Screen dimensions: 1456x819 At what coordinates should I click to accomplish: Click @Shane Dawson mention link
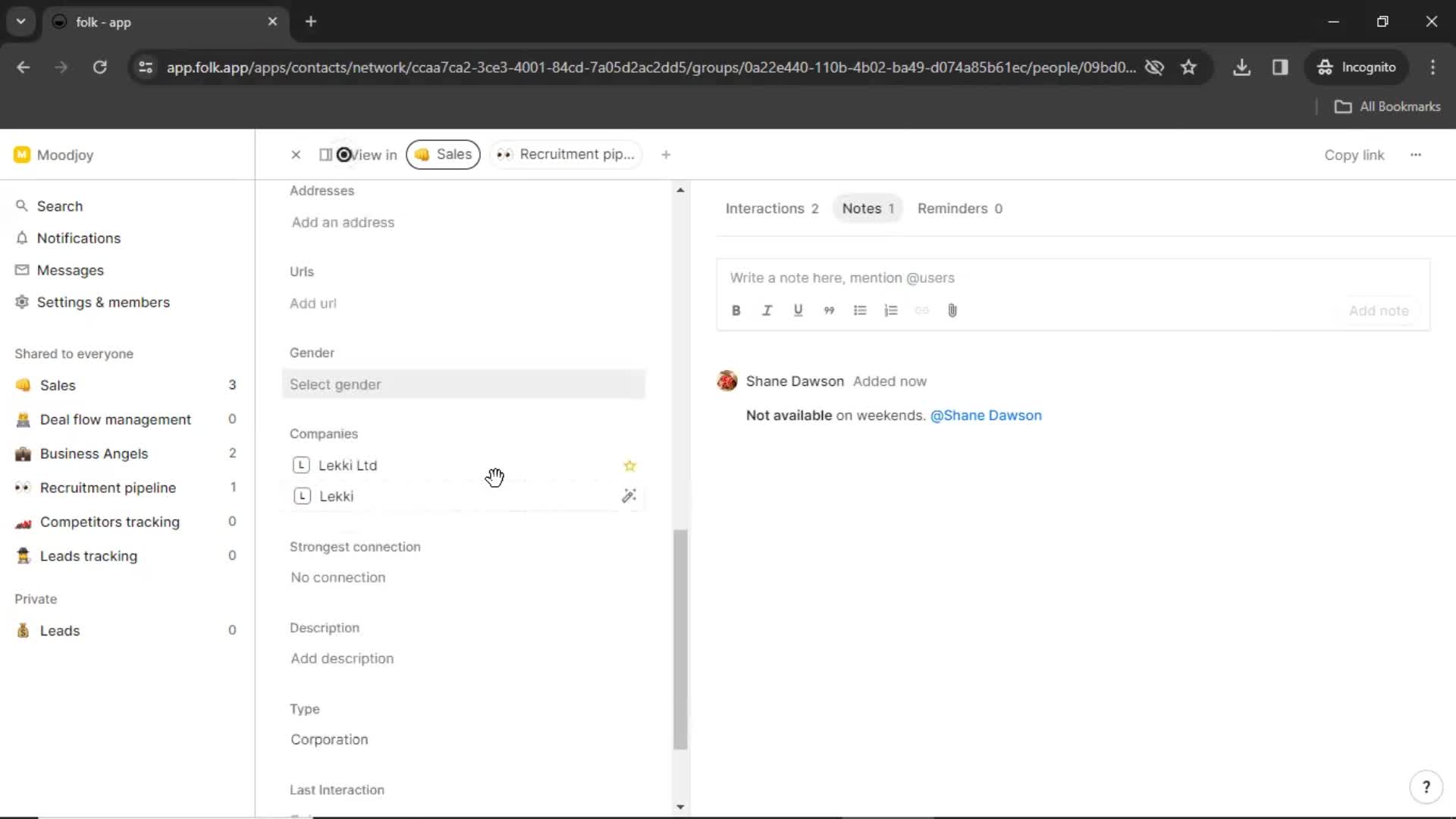click(986, 415)
